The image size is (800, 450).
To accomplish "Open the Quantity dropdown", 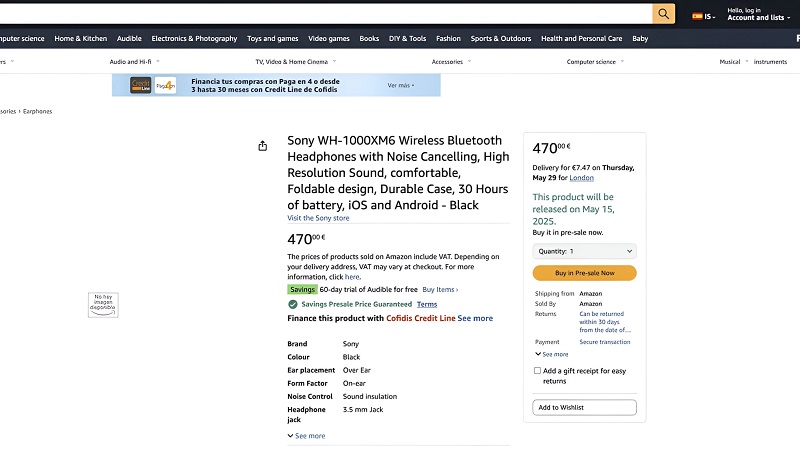I will tap(584, 251).
